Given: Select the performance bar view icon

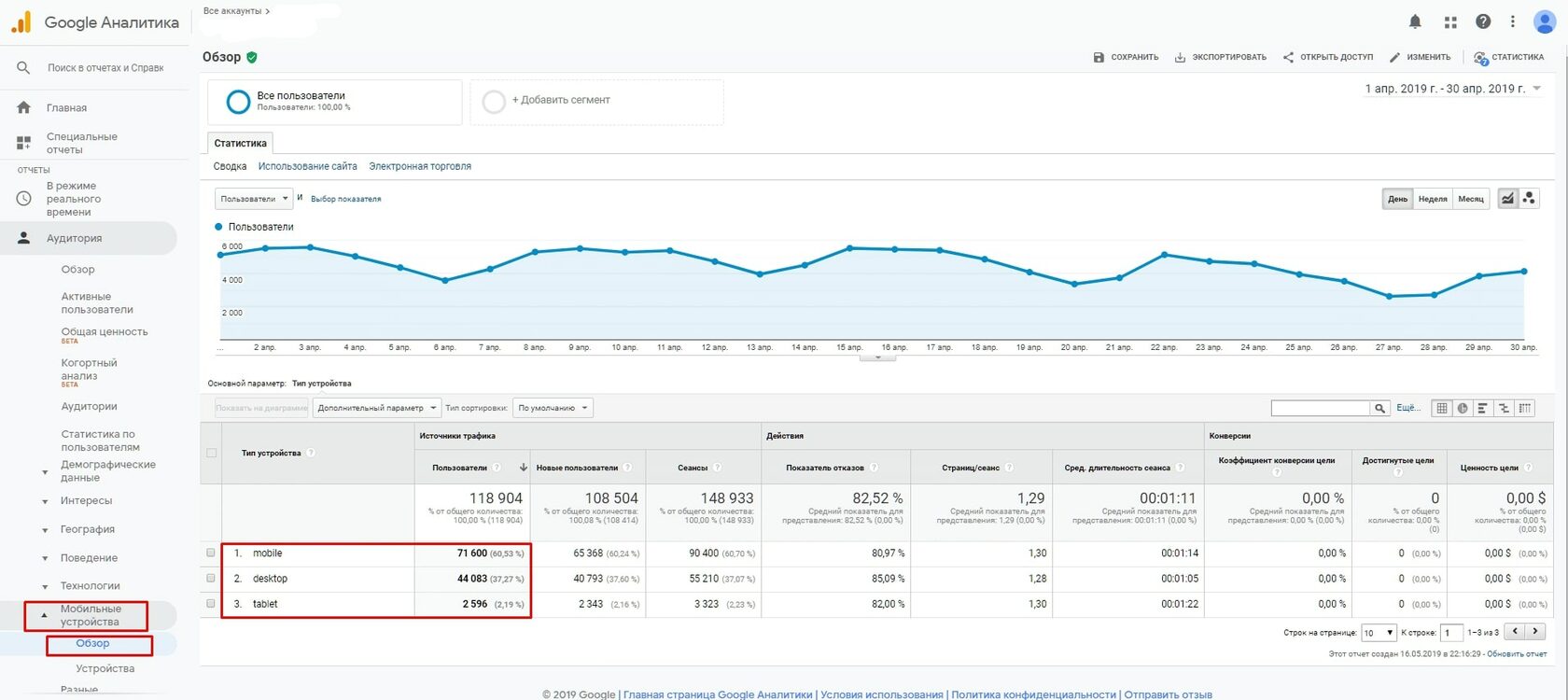Looking at the screenshot, I should [x=1483, y=408].
